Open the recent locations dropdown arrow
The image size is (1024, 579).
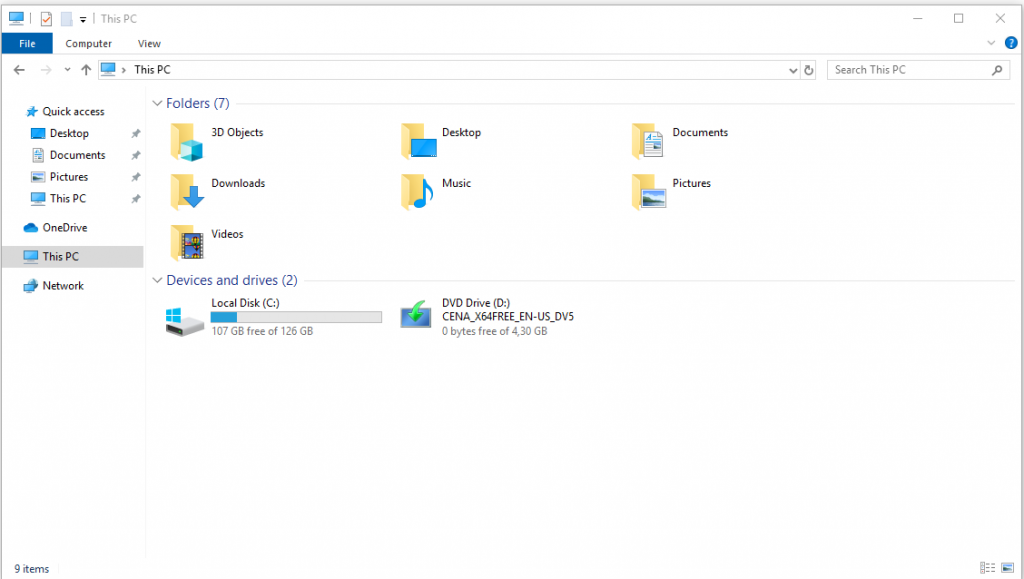67,70
